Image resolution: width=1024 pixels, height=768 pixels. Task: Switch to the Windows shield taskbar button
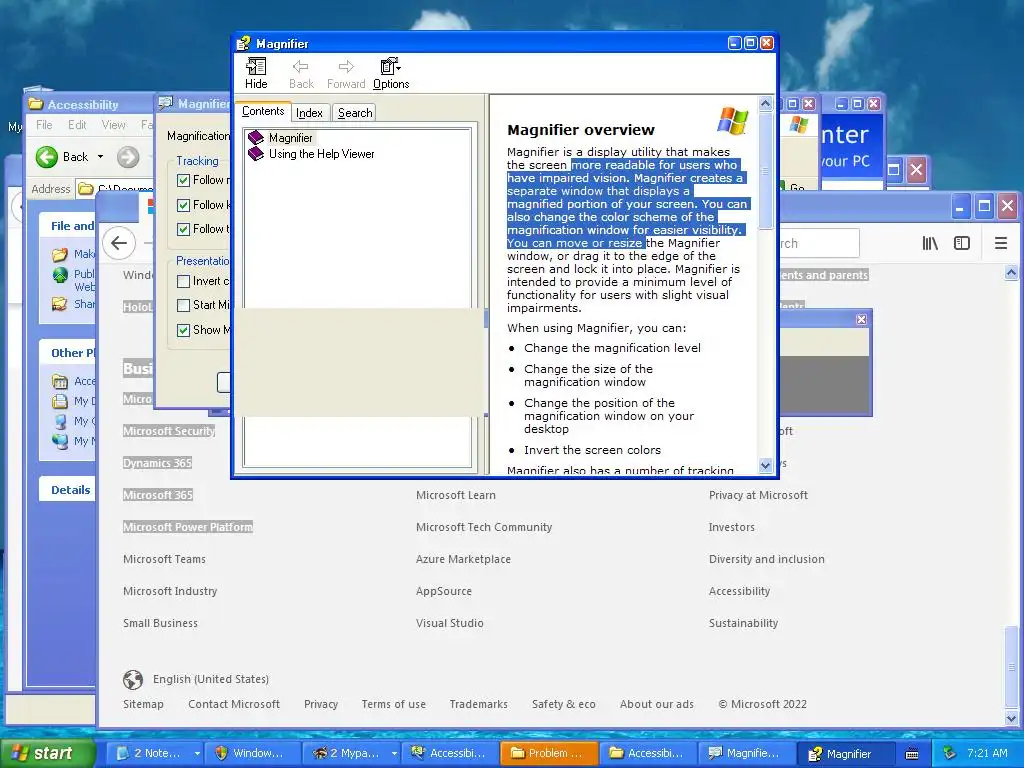(x=252, y=753)
